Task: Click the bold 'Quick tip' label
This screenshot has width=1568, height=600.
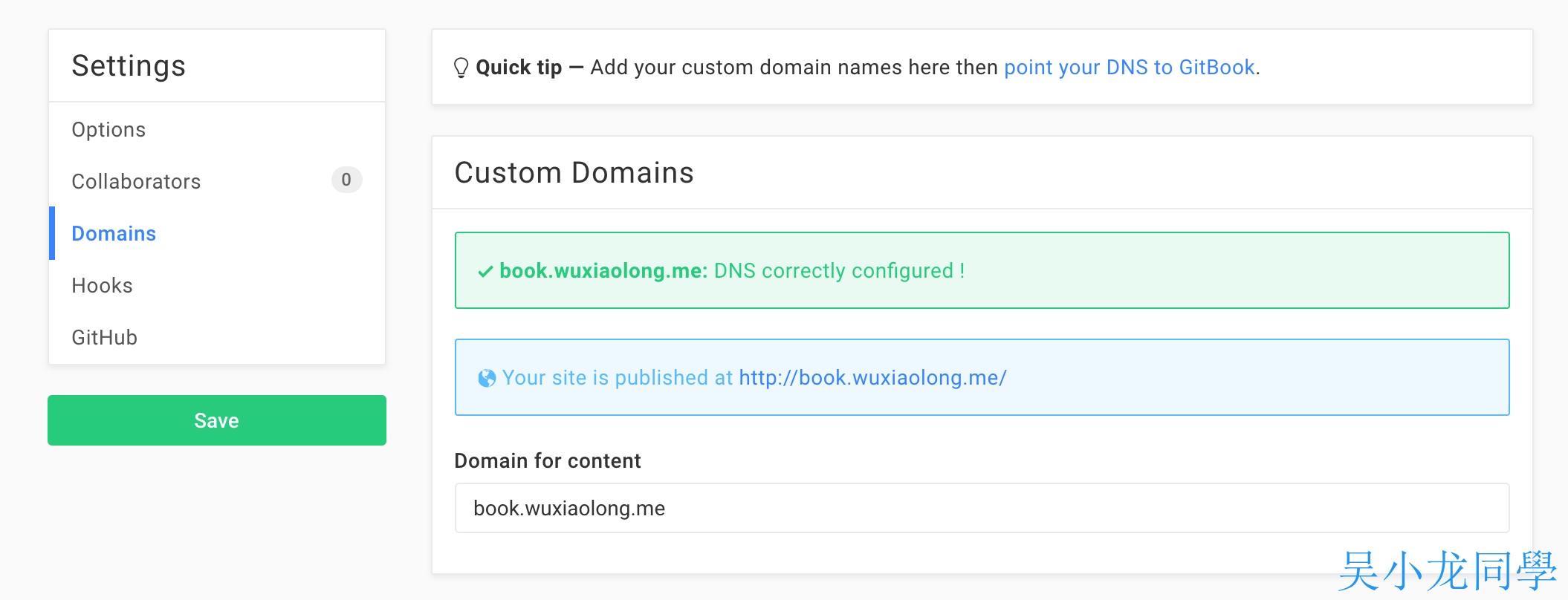Action: click(x=519, y=68)
